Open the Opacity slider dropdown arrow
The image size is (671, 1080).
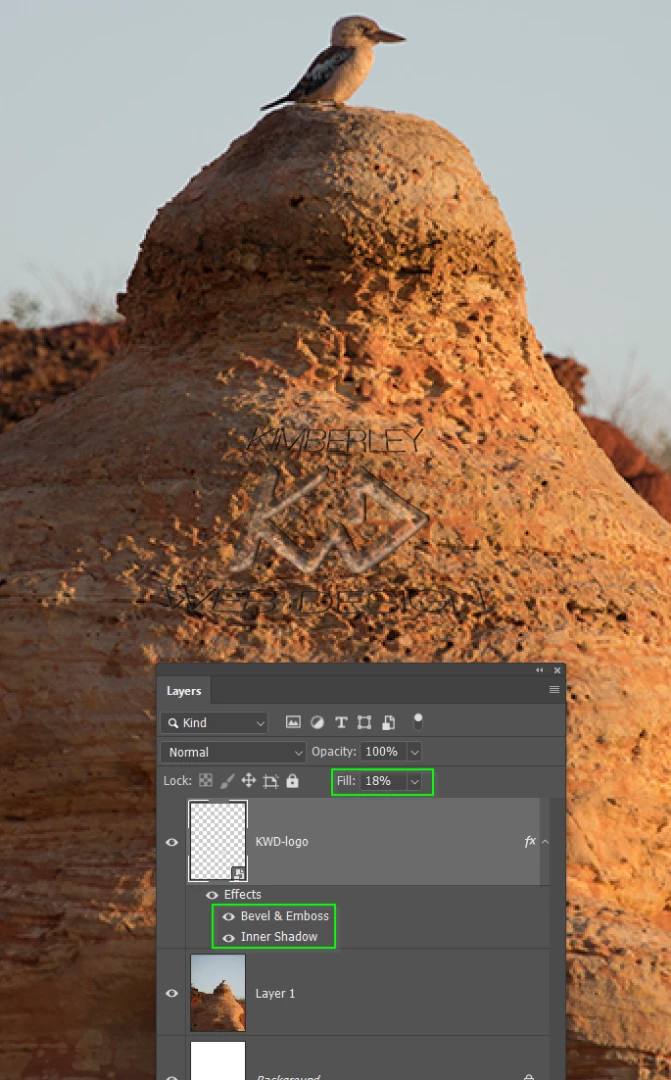(x=415, y=752)
